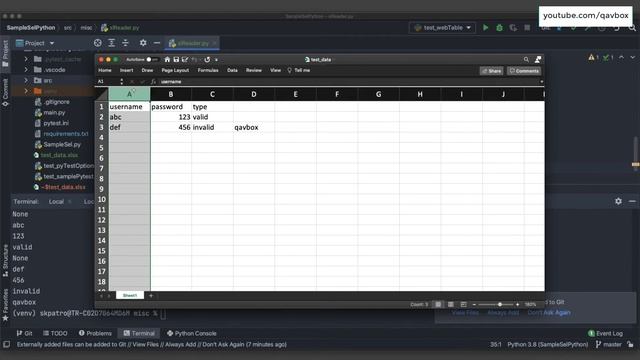Click the read-only lock icon in status bar
The image size is (640, 360).
tap(630, 344)
